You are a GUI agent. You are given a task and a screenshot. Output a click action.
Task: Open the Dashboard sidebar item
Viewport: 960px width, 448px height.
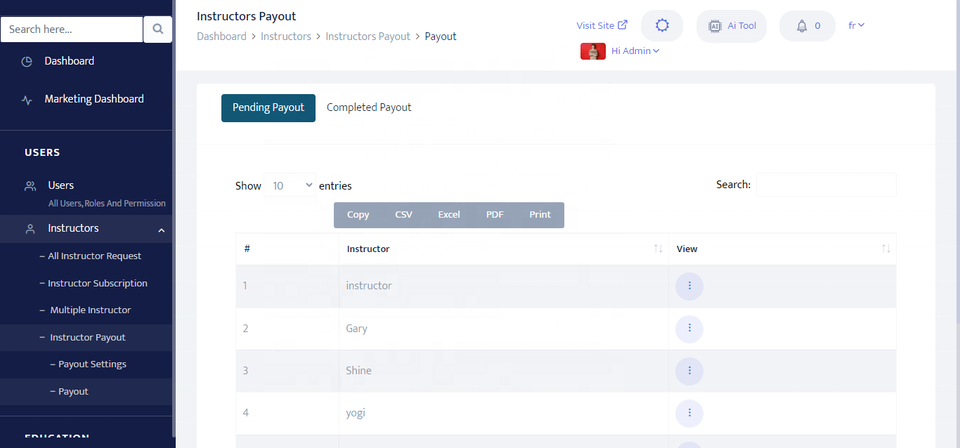[69, 61]
